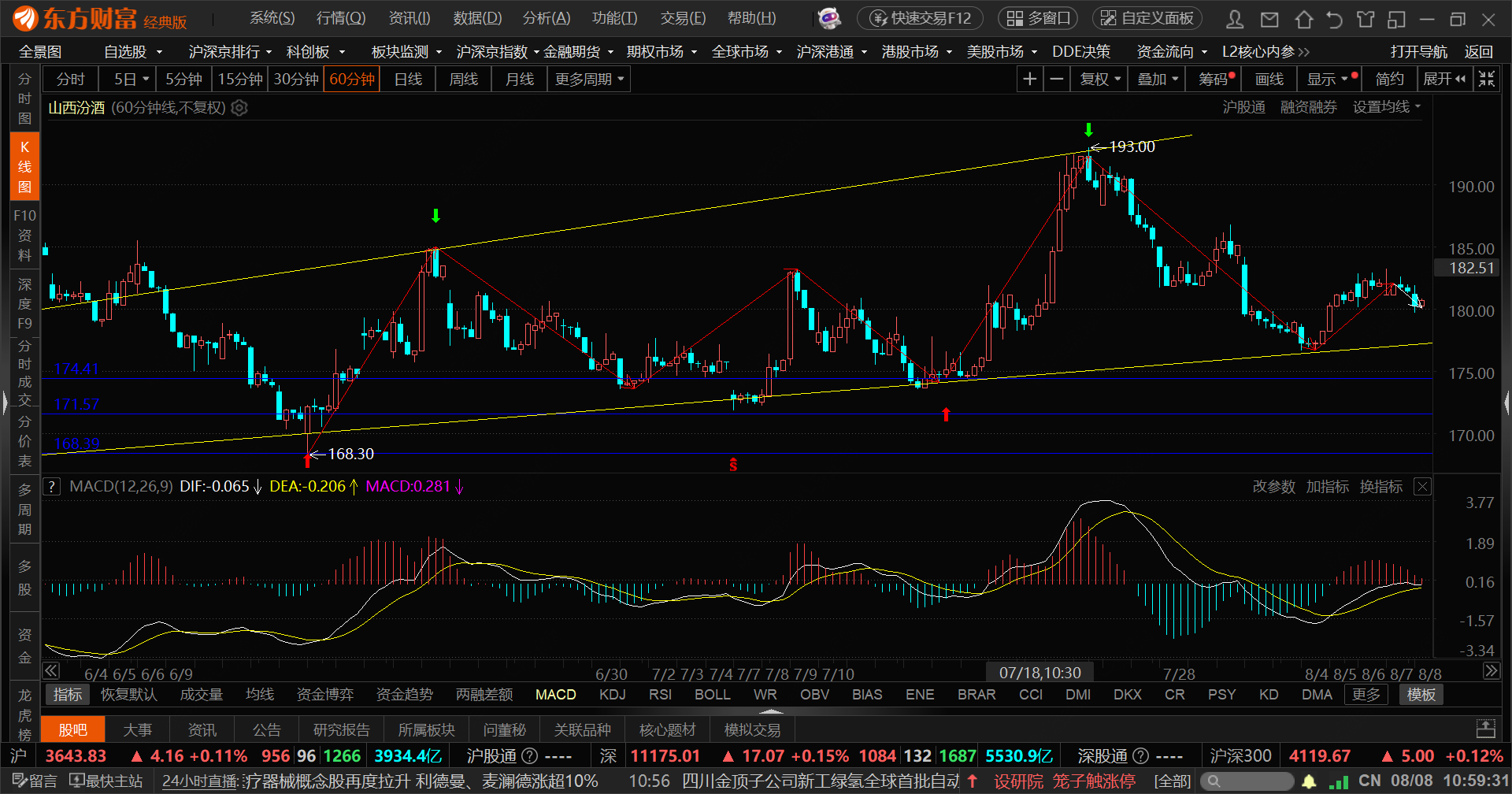Switch to 周线 weekly period

464,80
